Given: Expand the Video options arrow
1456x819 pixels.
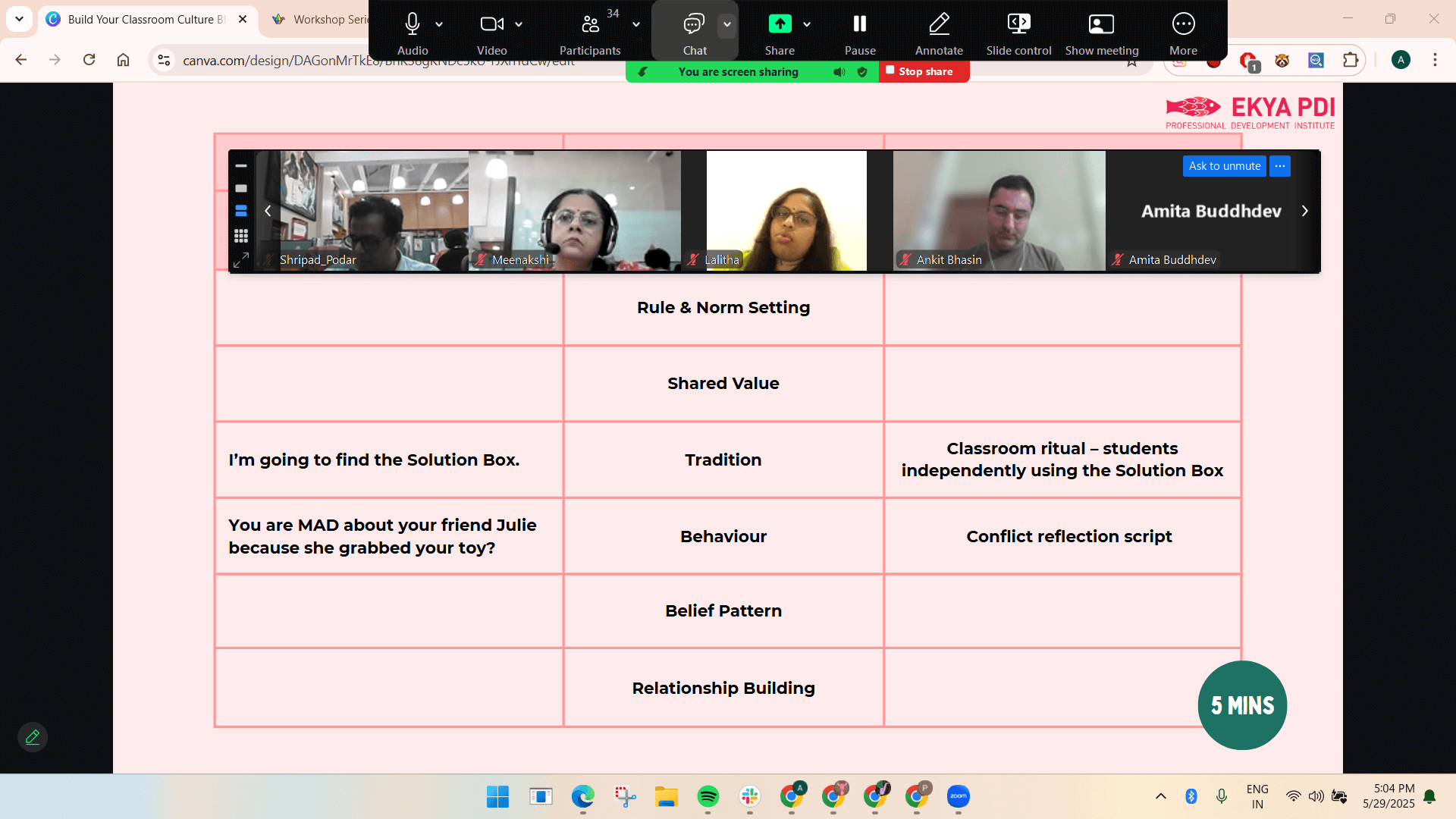Looking at the screenshot, I should [519, 24].
